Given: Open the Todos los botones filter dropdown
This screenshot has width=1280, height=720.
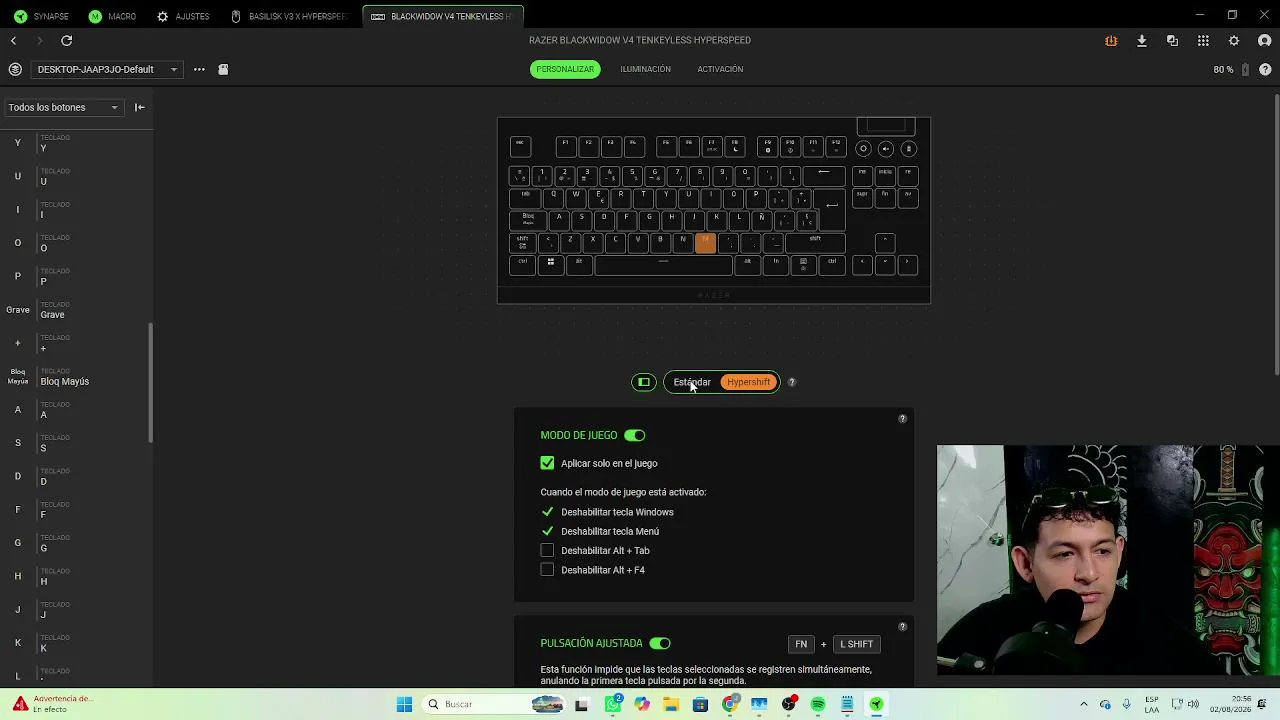Looking at the screenshot, I should click(x=63, y=107).
